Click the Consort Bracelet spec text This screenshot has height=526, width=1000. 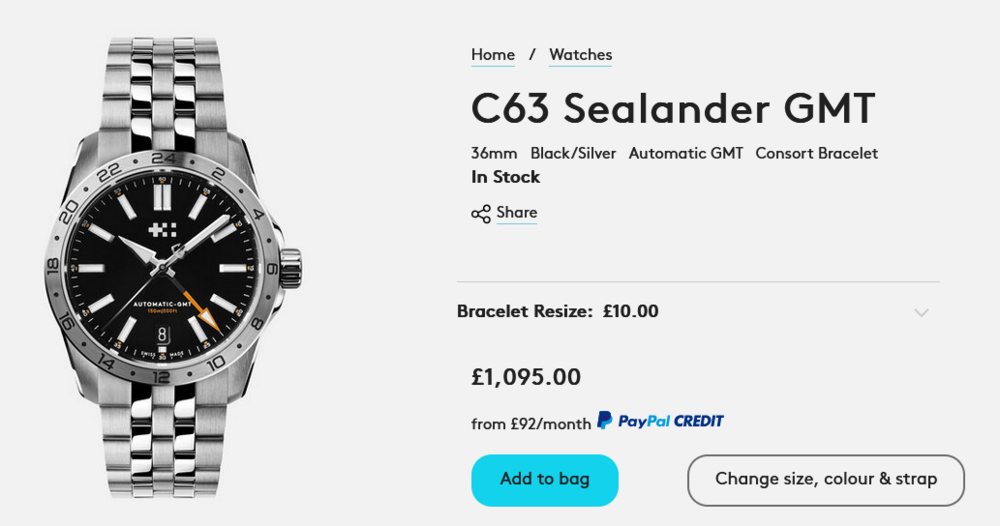tap(816, 153)
